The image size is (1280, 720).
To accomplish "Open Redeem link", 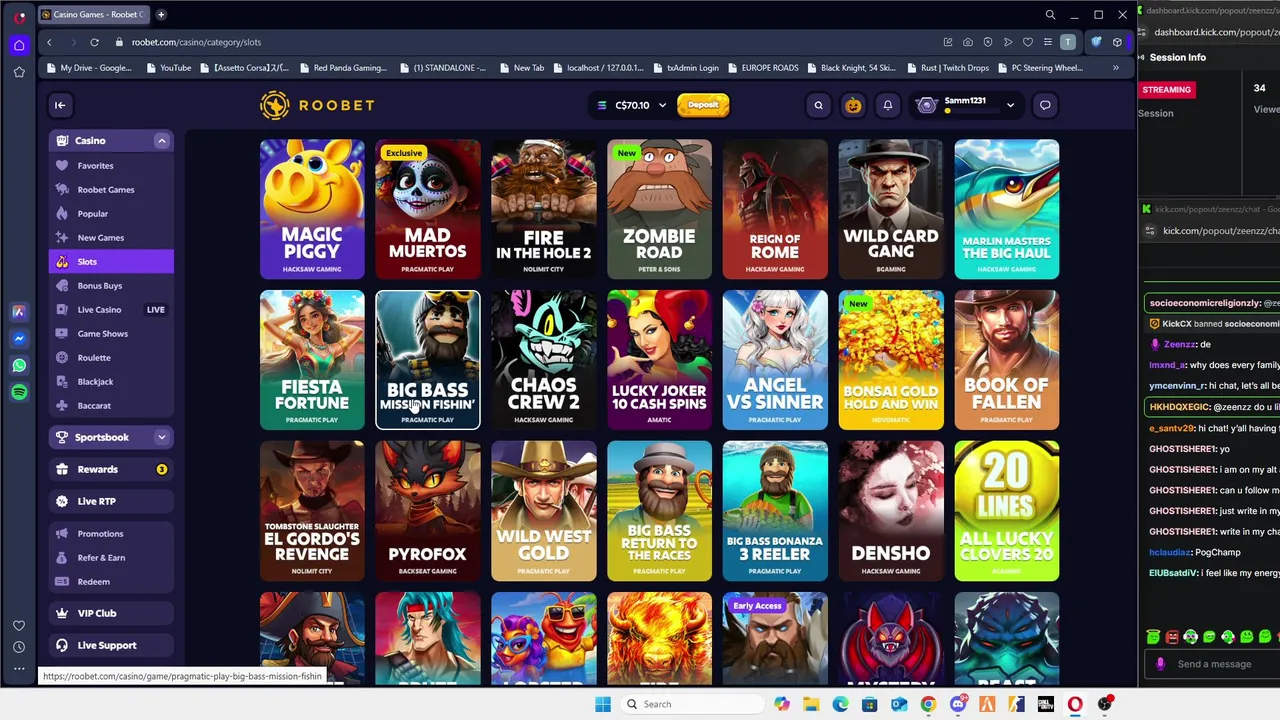I will pos(111,581).
